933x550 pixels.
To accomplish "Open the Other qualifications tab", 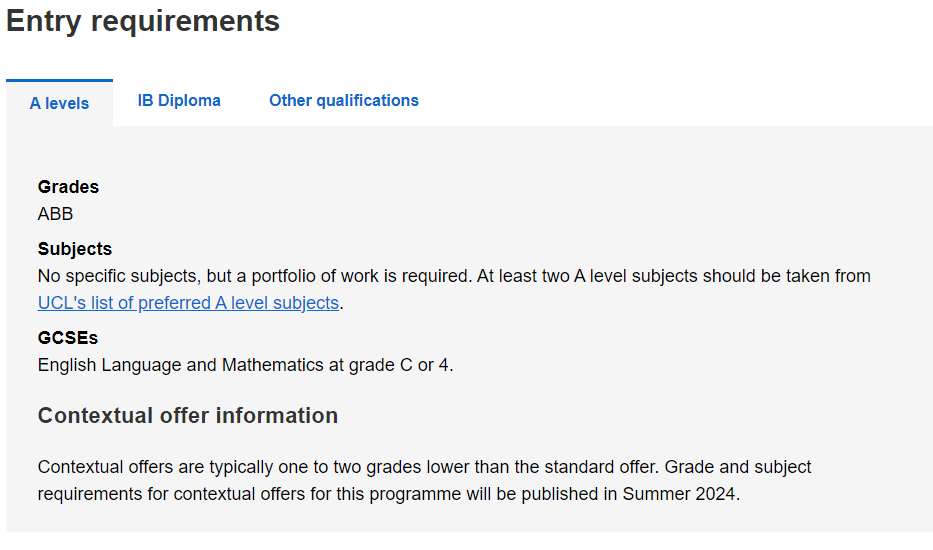I will click(x=344, y=101).
